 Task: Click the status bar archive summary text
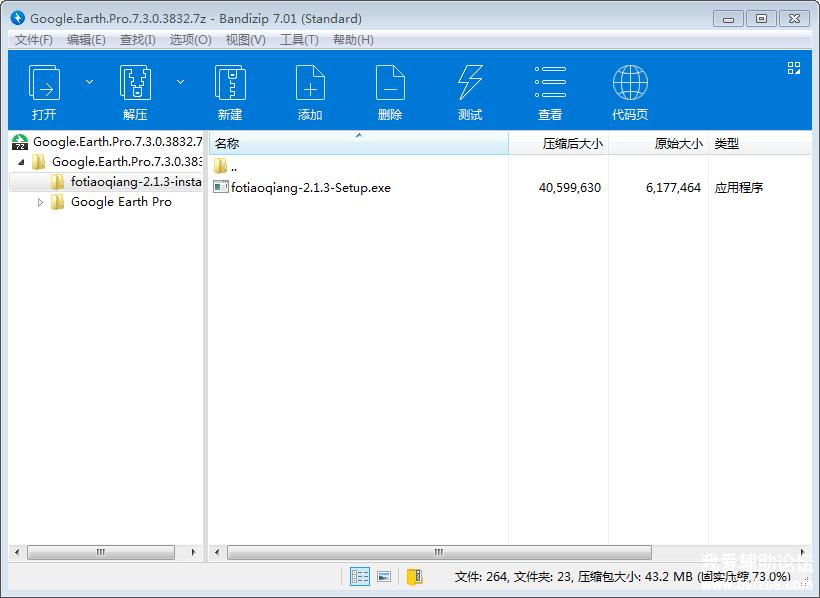click(622, 577)
